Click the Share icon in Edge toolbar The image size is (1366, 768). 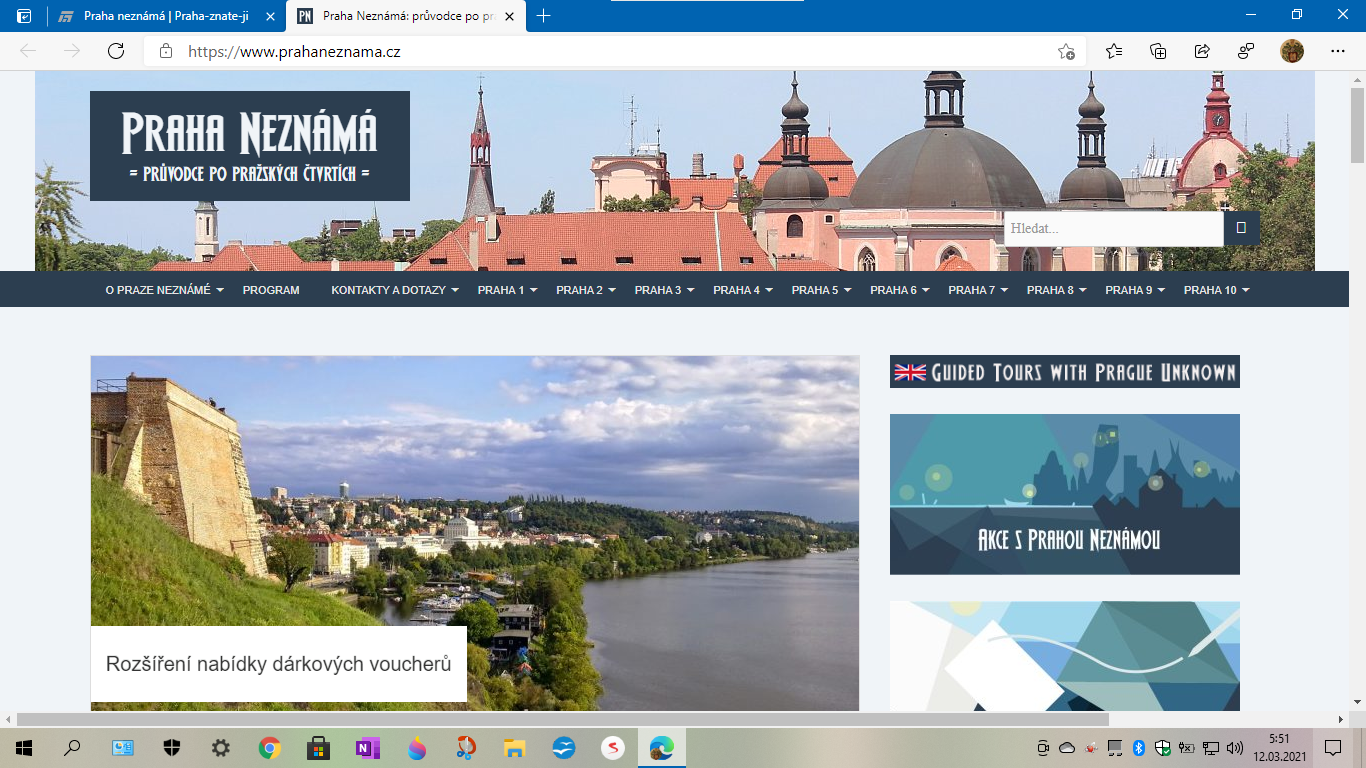tap(1202, 51)
